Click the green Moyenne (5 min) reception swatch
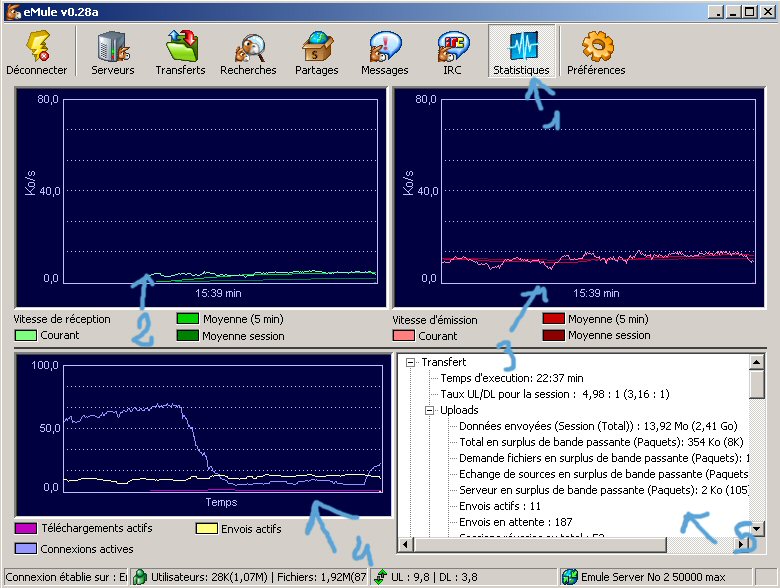Screen dimensions: 780x588 tap(188, 319)
